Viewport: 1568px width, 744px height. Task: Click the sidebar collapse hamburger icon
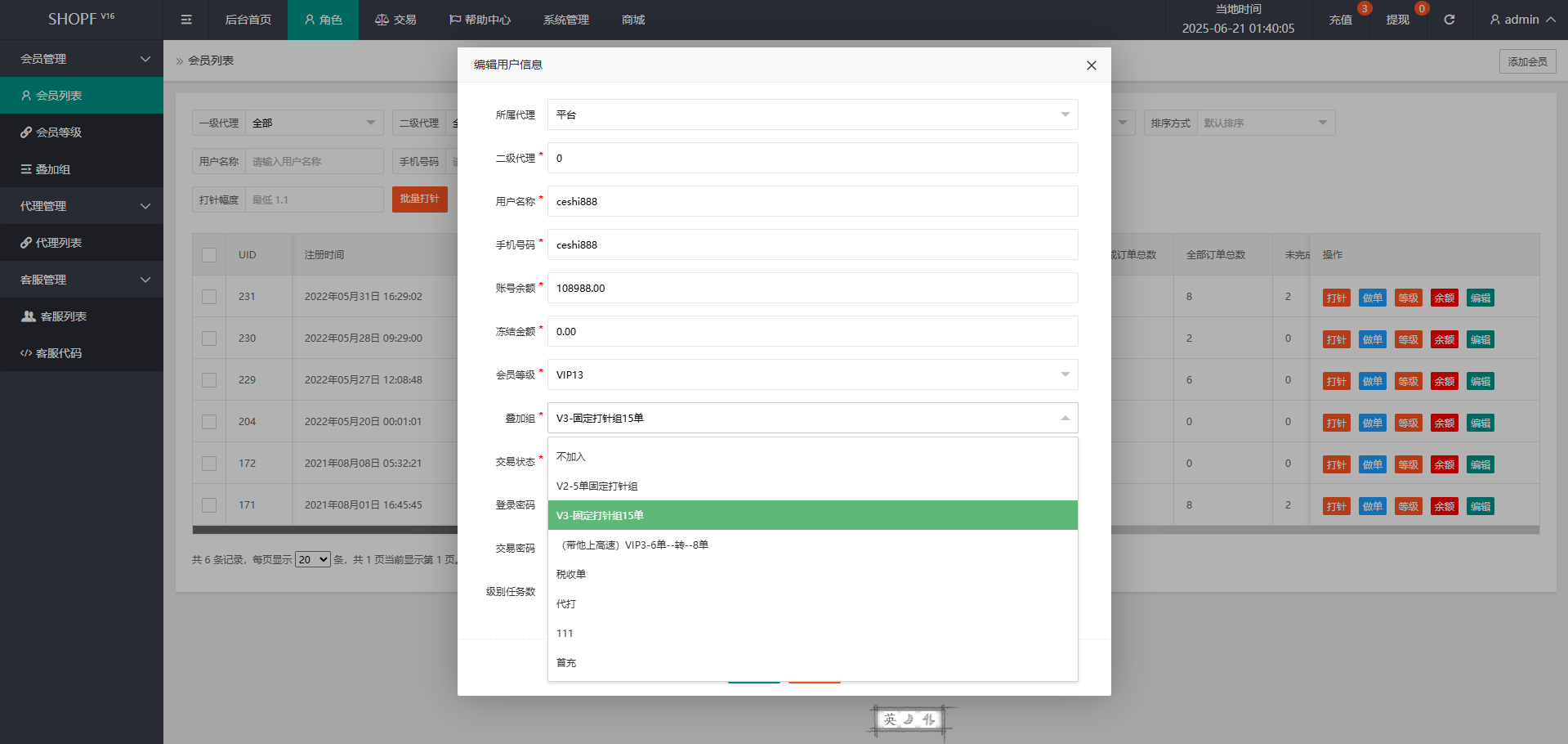click(186, 20)
